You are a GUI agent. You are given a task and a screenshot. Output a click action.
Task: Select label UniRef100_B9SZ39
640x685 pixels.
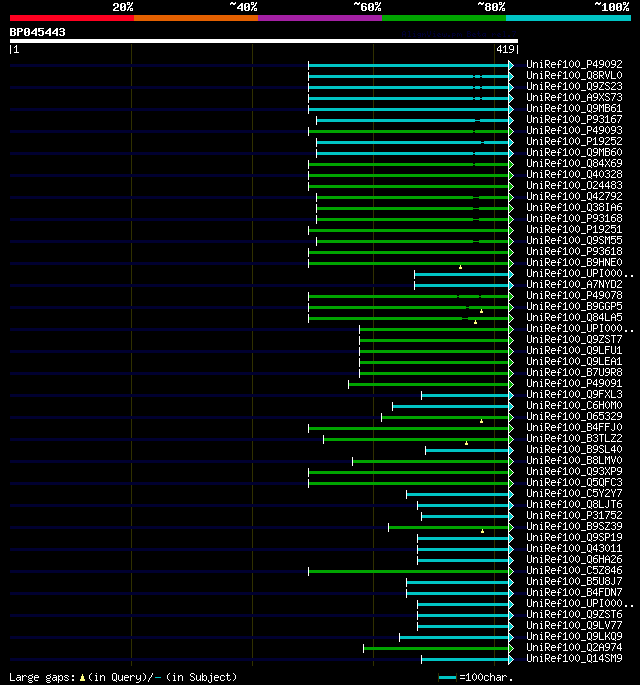point(574,526)
